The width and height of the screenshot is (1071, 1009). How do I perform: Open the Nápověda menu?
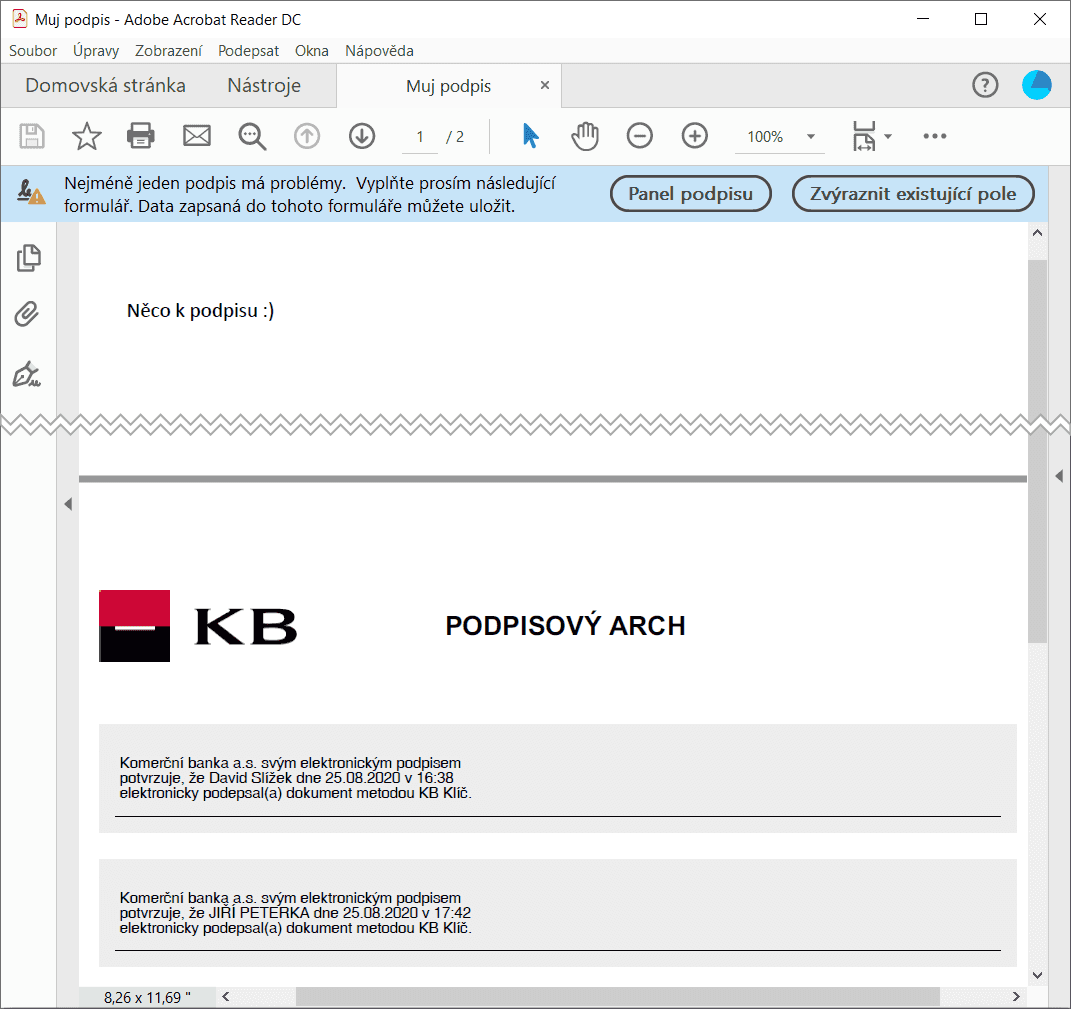click(x=379, y=51)
